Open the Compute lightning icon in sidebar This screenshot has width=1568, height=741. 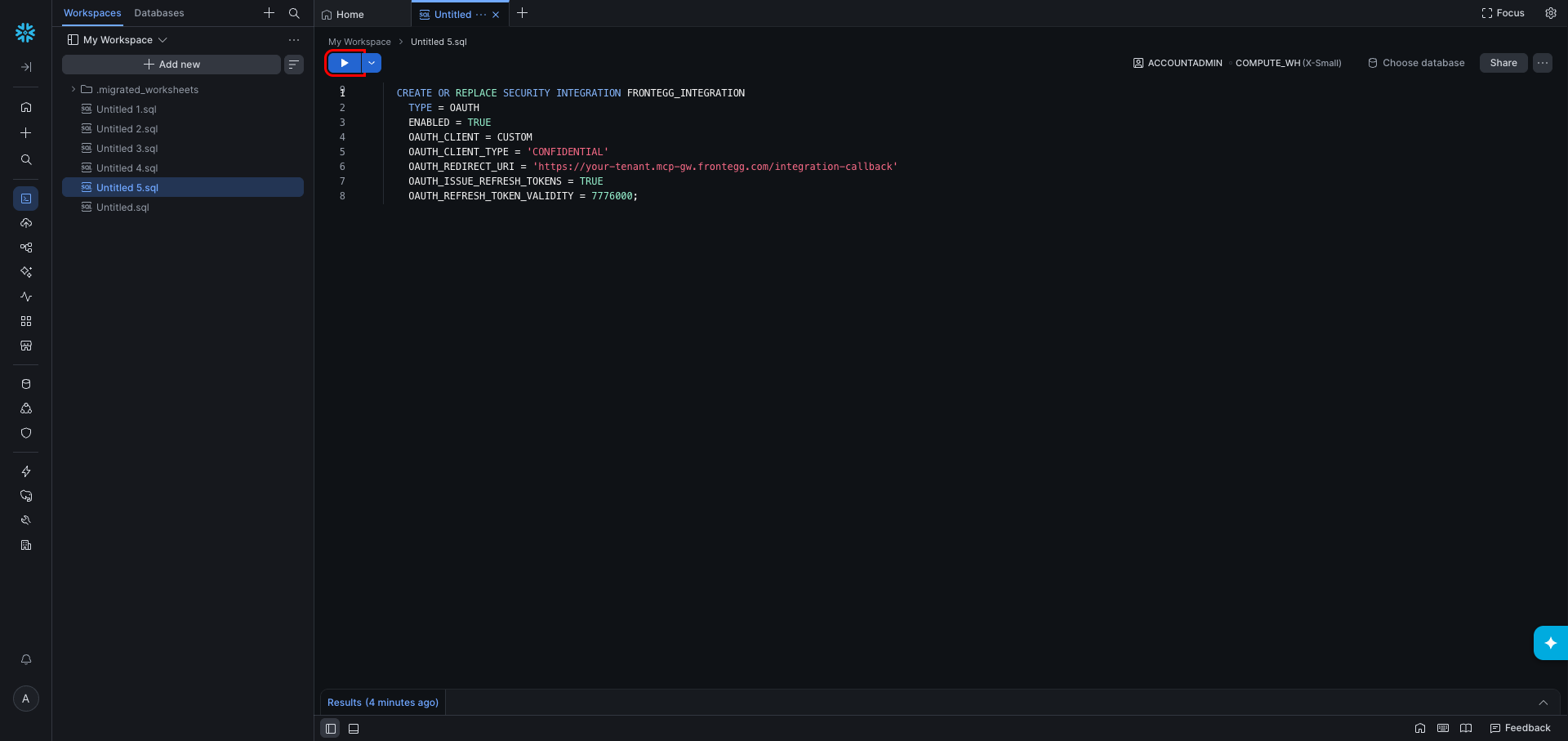click(26, 471)
